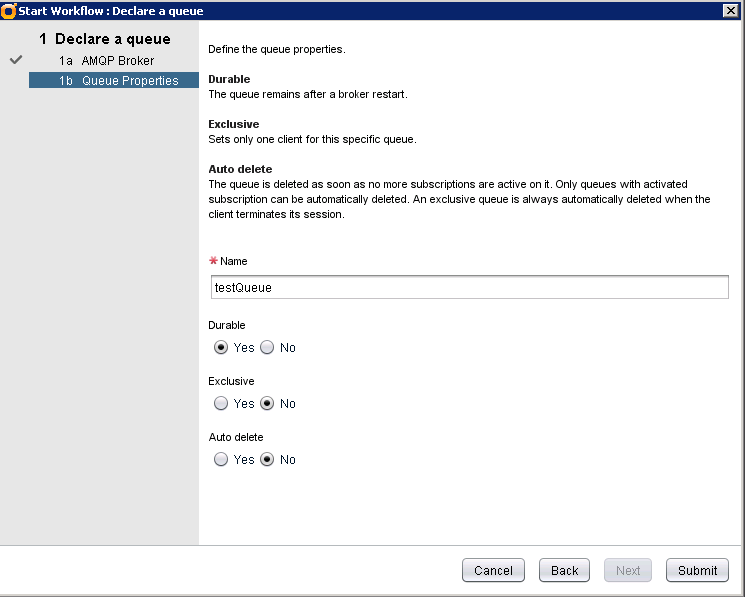Select the "1 Declare a queue" step heading
Screen dimensions: 745x597
(x=105, y=39)
